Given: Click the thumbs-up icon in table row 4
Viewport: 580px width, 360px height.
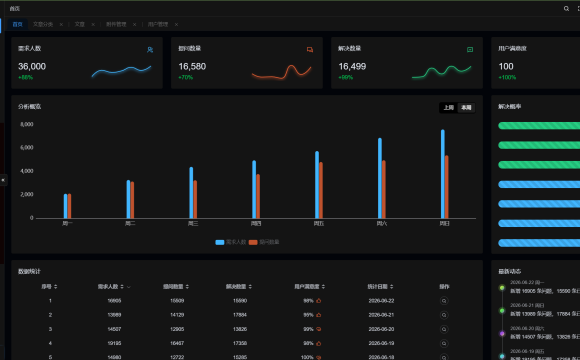Looking at the screenshot, I should [318, 343].
